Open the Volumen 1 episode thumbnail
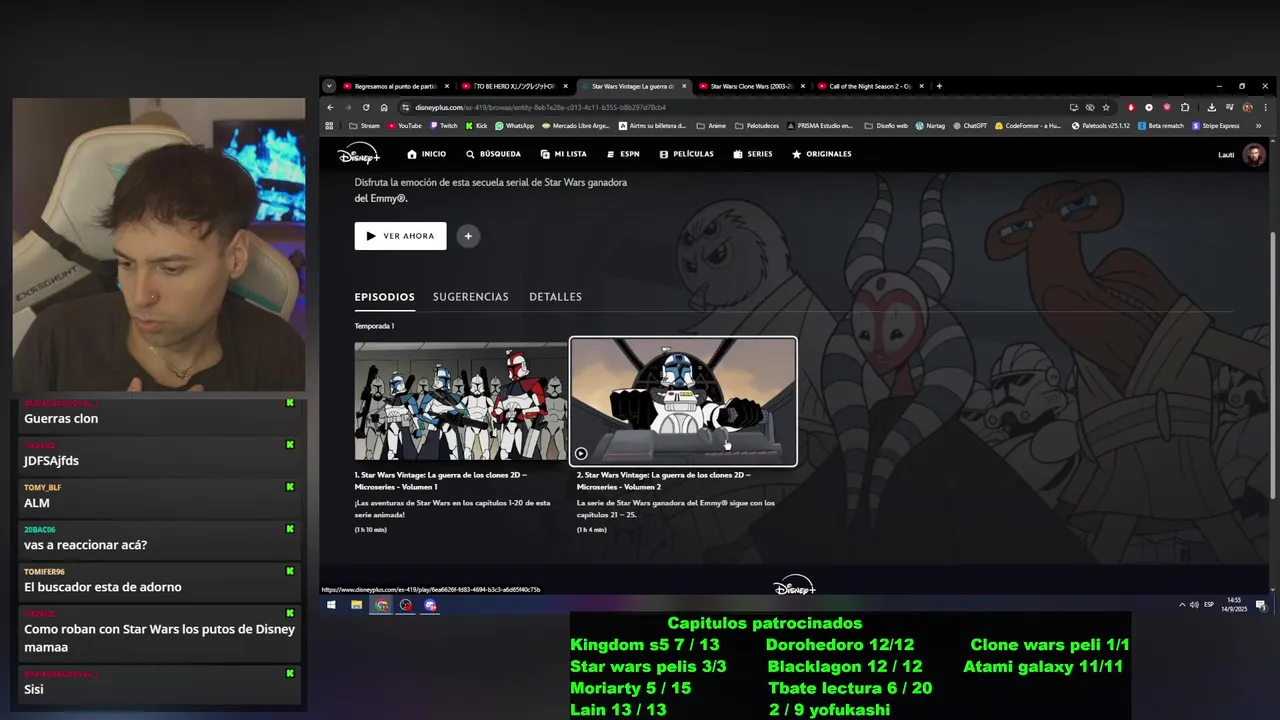The width and height of the screenshot is (1280, 720). [x=460, y=401]
